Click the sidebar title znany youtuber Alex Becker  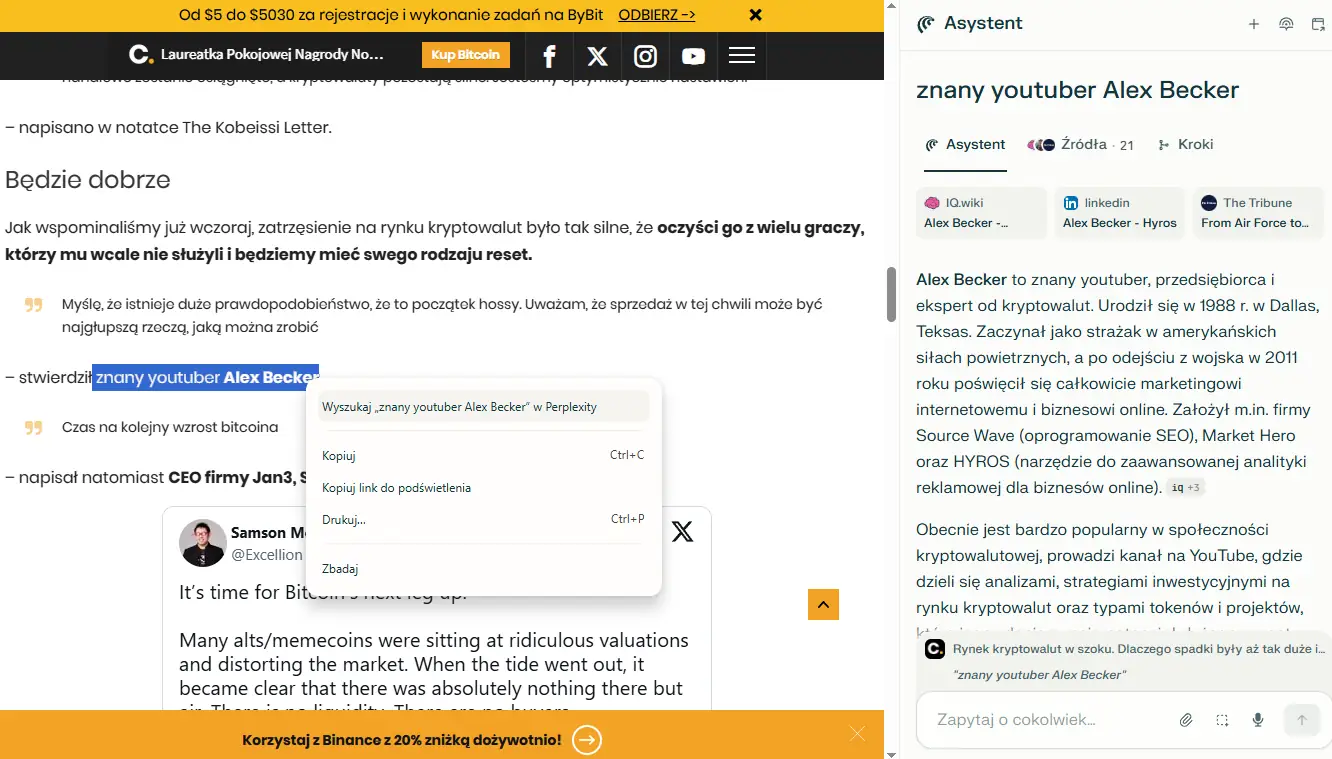1078,90
